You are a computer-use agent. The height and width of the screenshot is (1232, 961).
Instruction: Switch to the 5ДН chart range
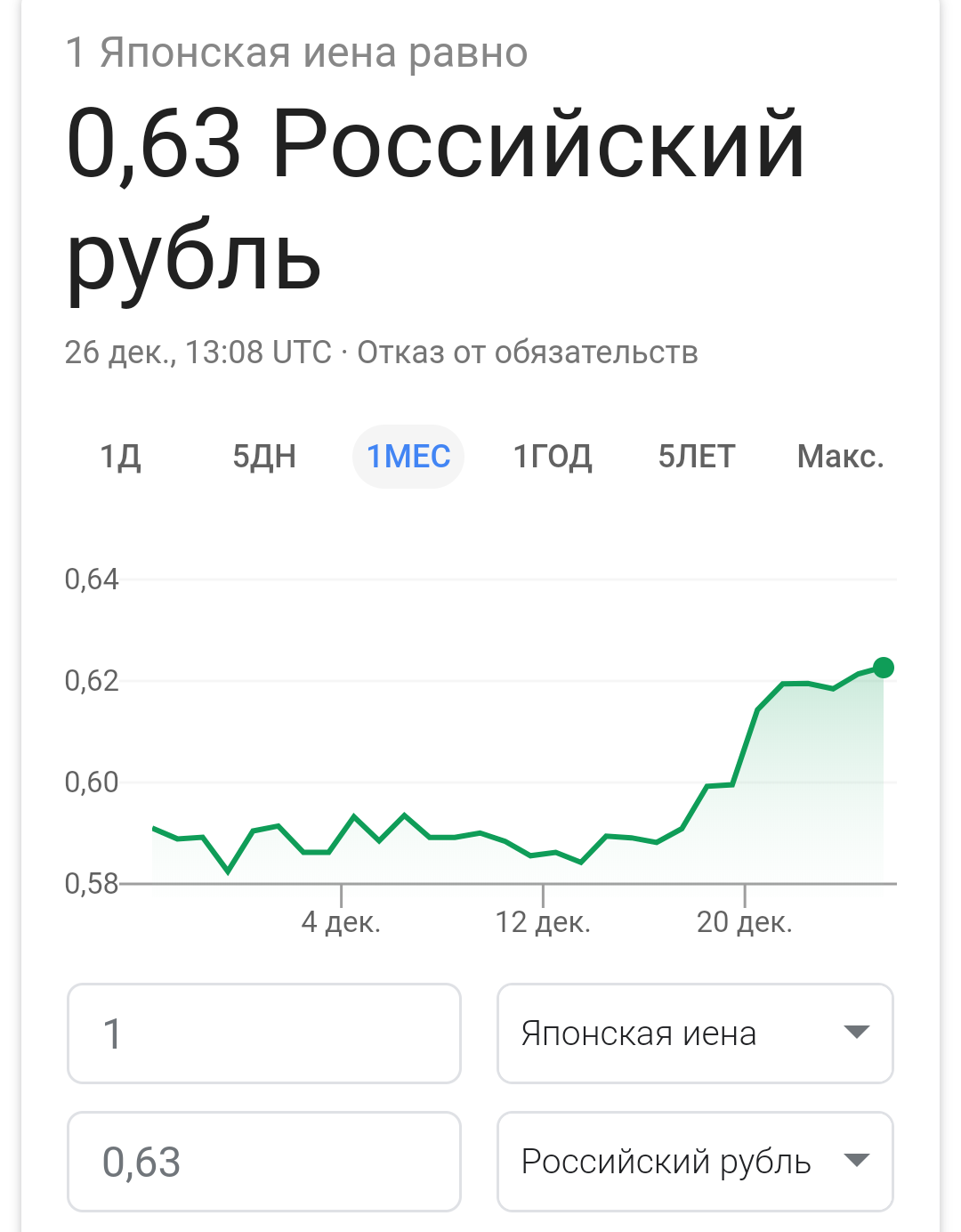264,457
